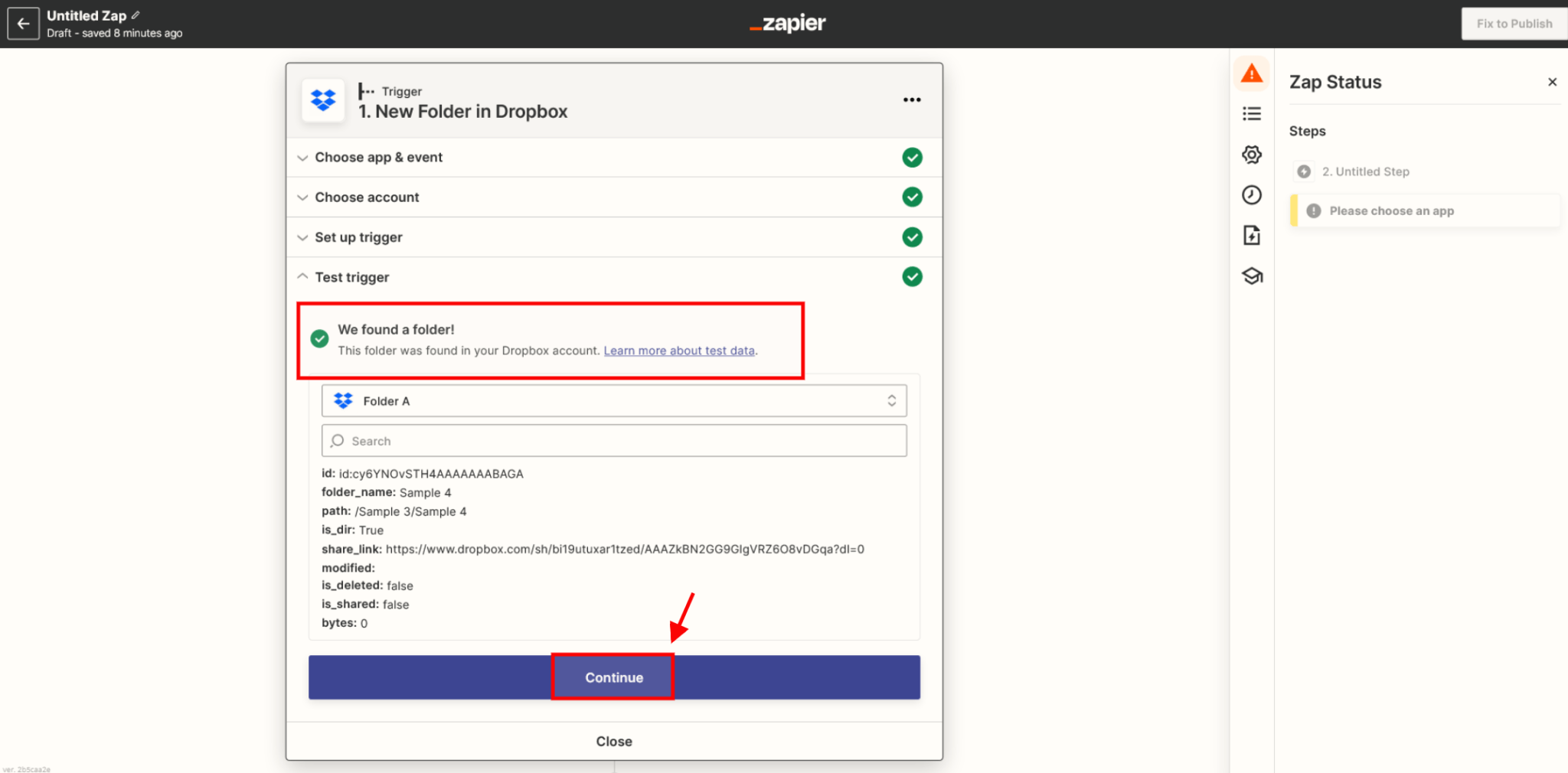The width and height of the screenshot is (1568, 773).
Task: Click the Dropbox app icon in trigger header
Action: click(322, 99)
